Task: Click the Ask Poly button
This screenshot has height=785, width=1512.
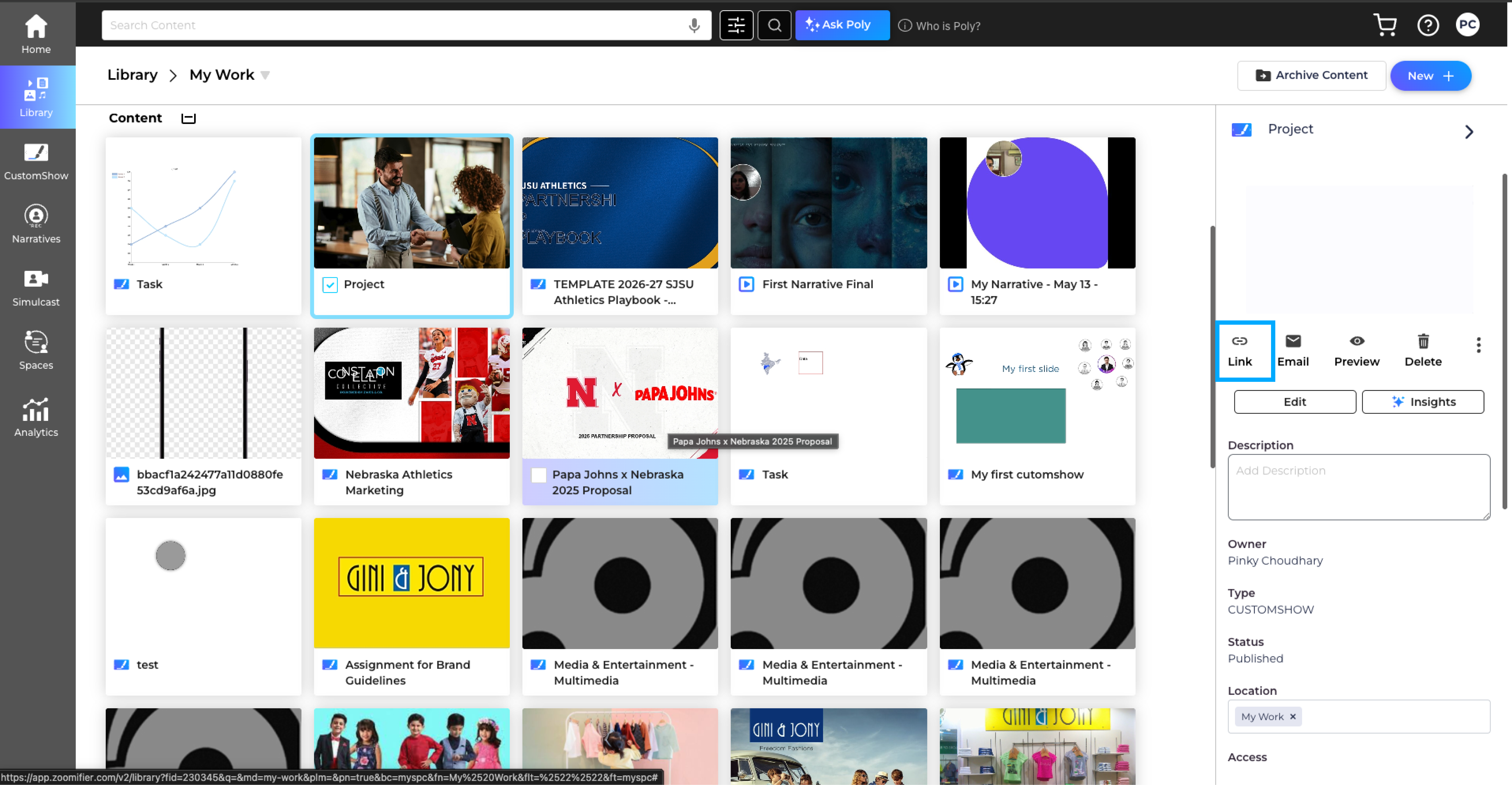Action: (x=842, y=25)
